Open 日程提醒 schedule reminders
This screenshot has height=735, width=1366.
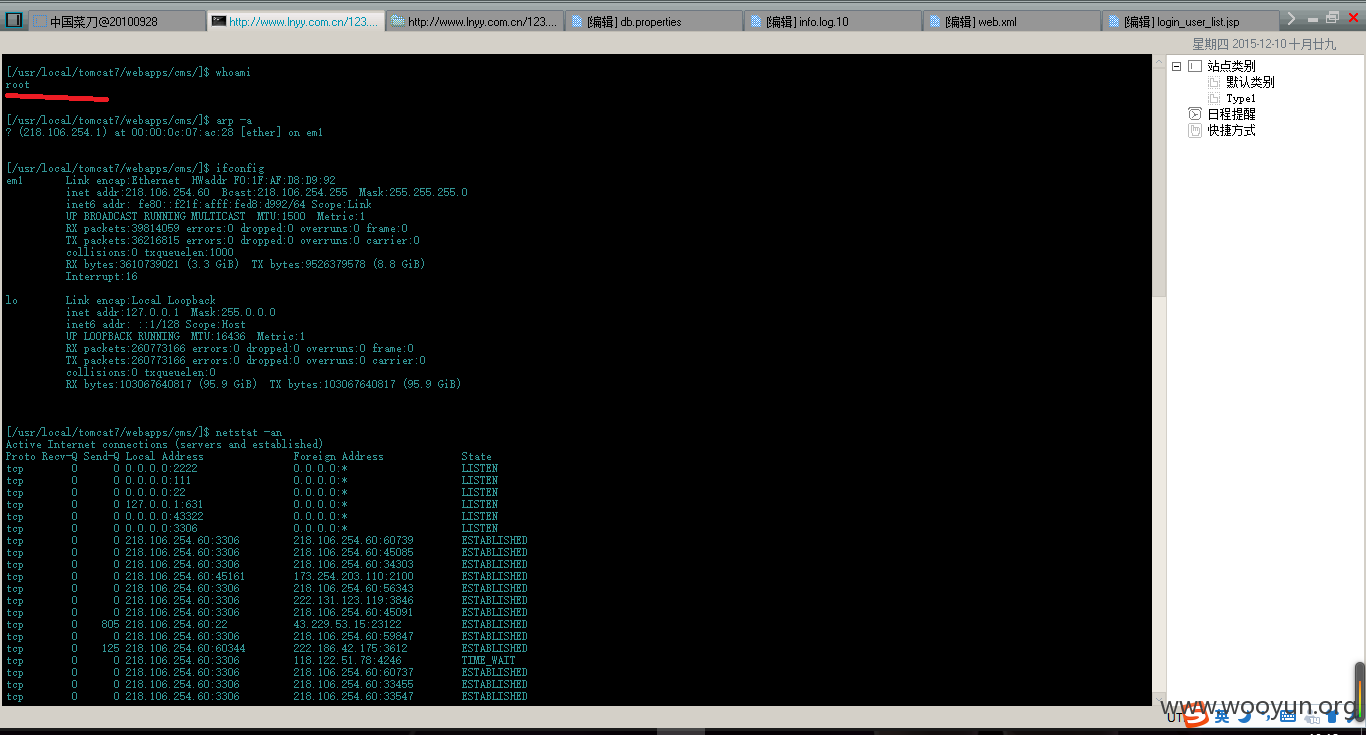point(1231,114)
